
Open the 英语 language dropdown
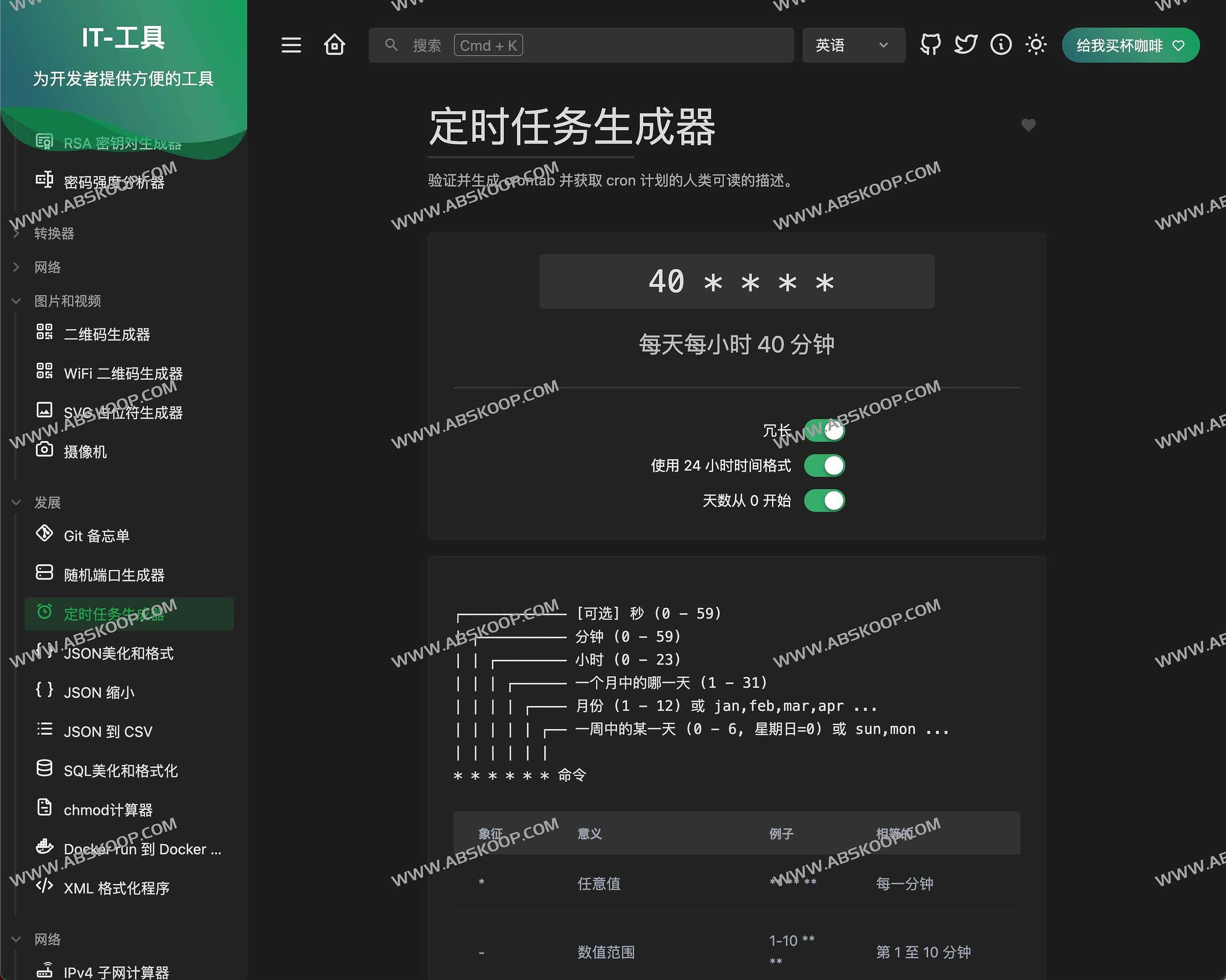[x=852, y=45]
